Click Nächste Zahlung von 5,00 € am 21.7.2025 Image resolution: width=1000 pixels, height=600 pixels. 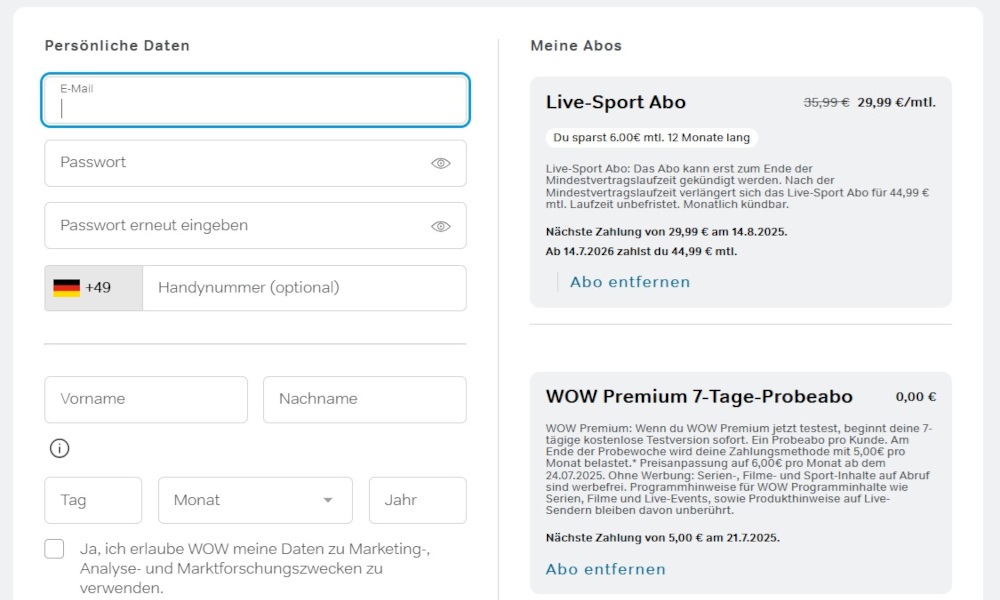click(x=663, y=538)
